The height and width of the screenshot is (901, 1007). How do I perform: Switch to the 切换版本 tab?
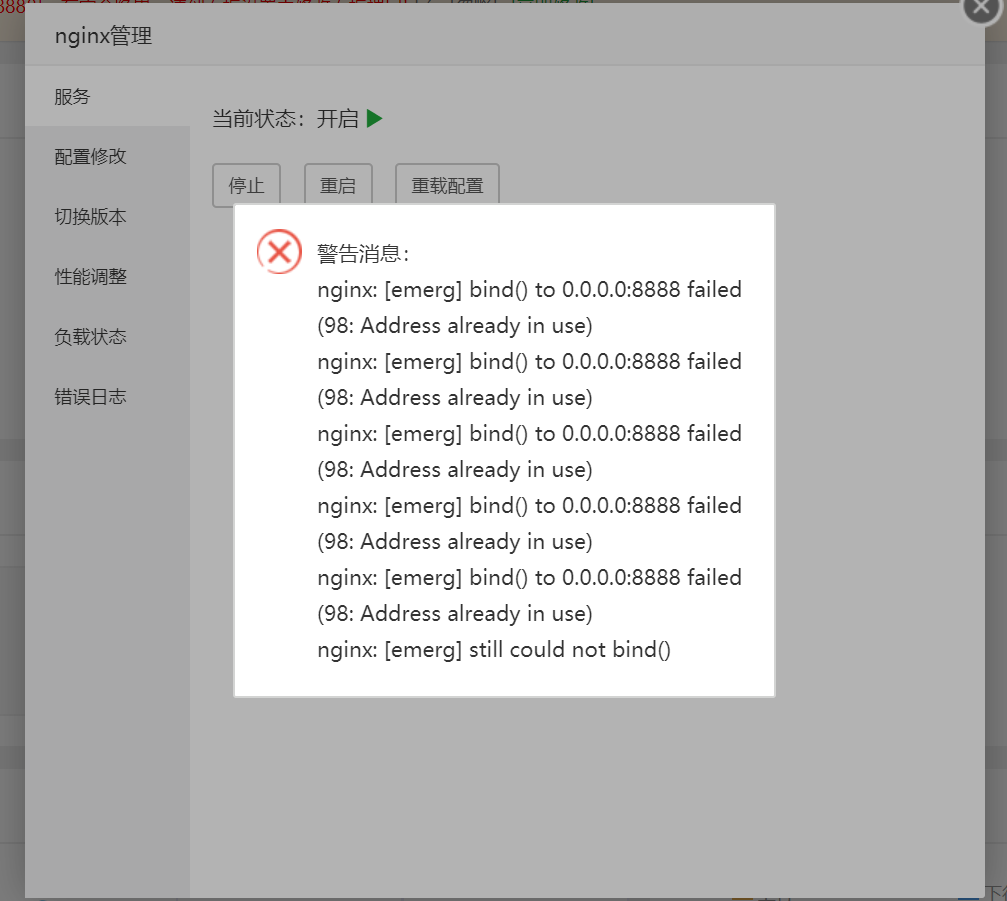(108, 216)
